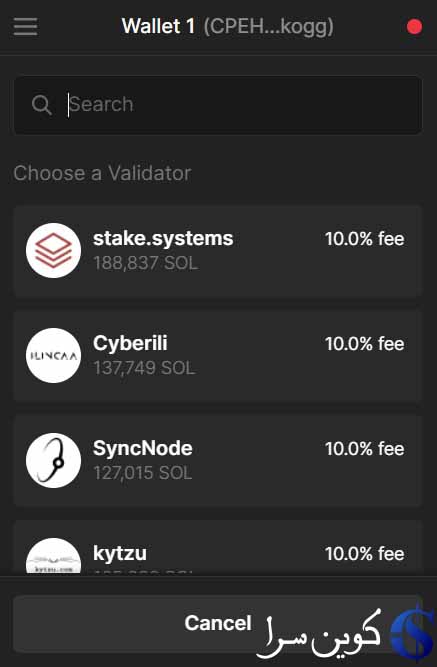Image resolution: width=437 pixels, height=667 pixels.
Task: Open the hamburger menu
Action: 25,26
